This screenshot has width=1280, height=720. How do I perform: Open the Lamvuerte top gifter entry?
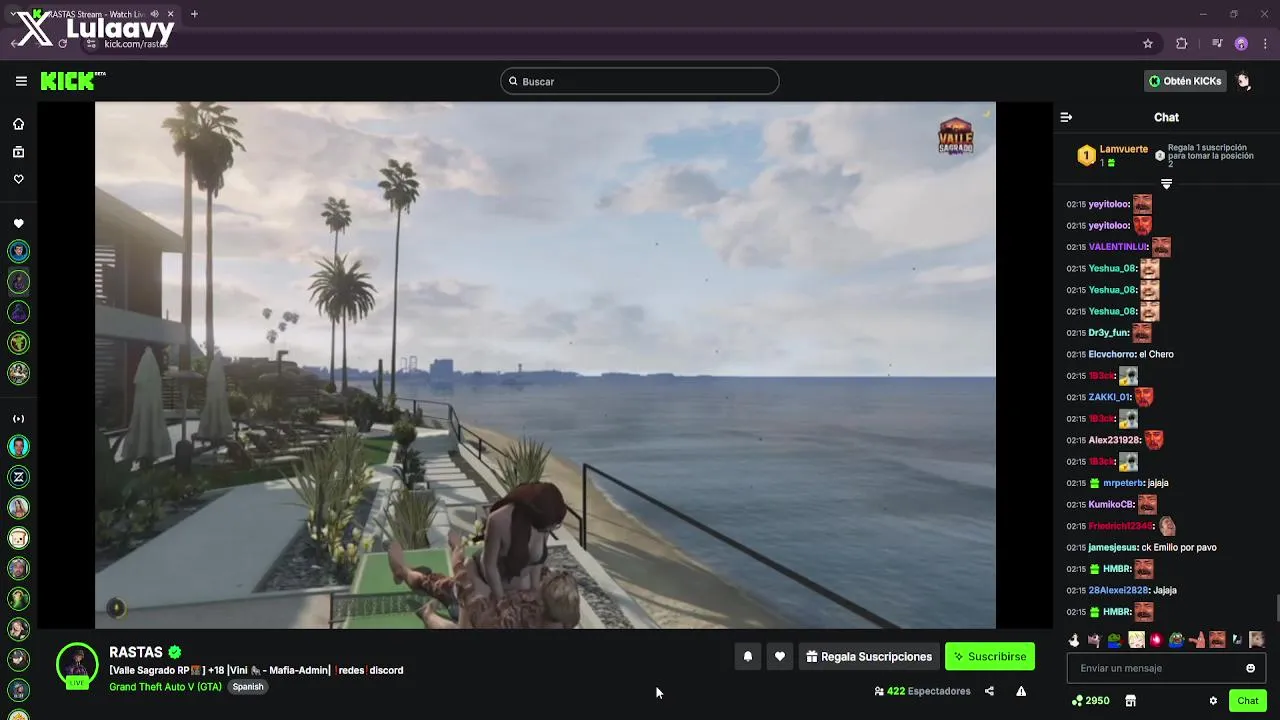1114,155
